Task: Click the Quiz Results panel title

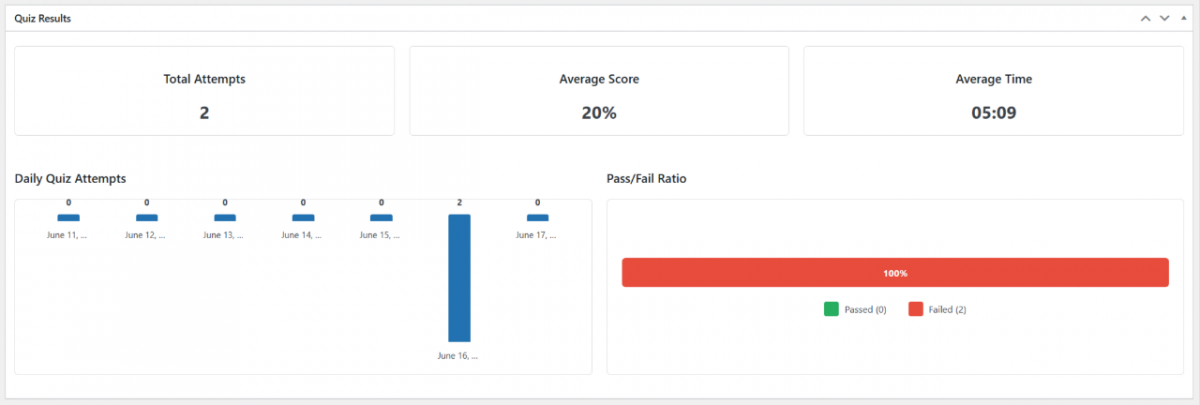Action: [42, 18]
